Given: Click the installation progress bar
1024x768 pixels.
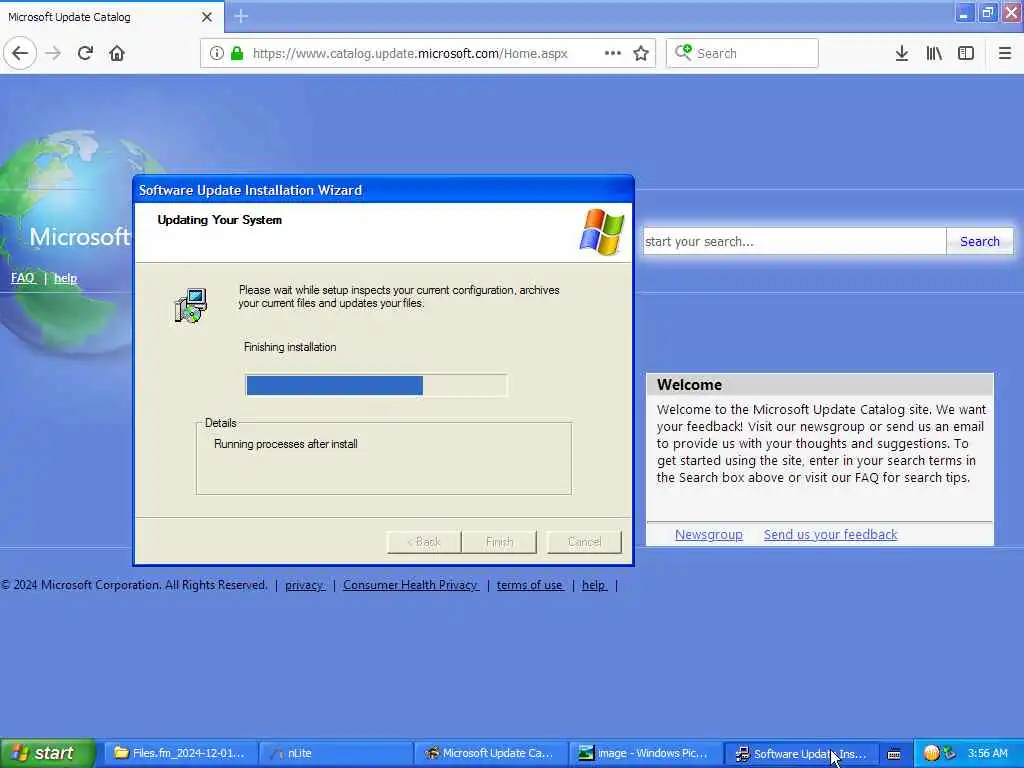Looking at the screenshot, I should coord(376,385).
